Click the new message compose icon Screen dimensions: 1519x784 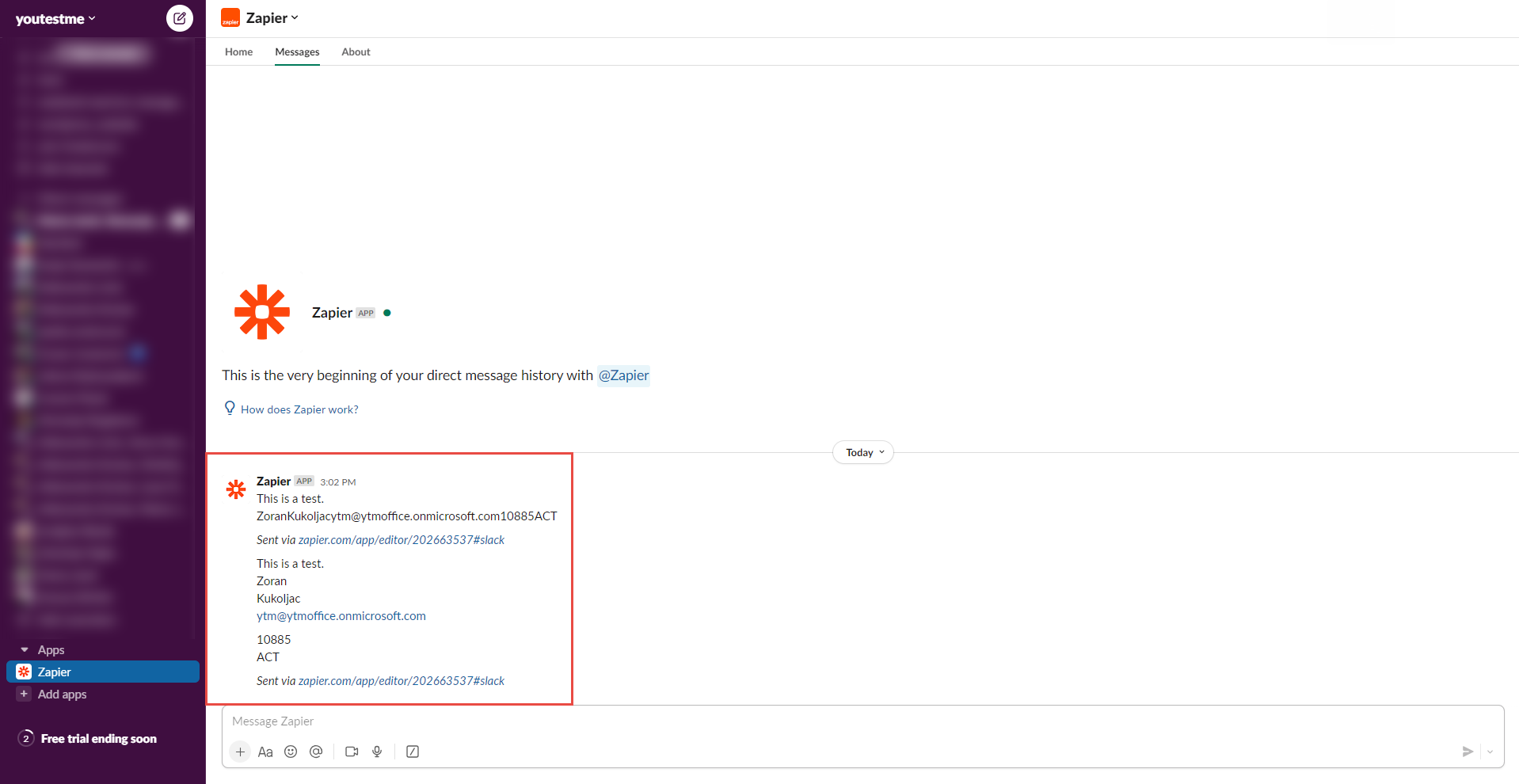(x=180, y=18)
